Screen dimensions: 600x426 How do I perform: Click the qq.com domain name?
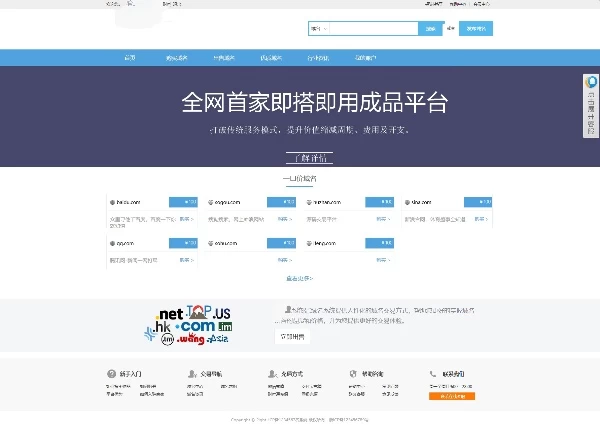[x=126, y=243]
